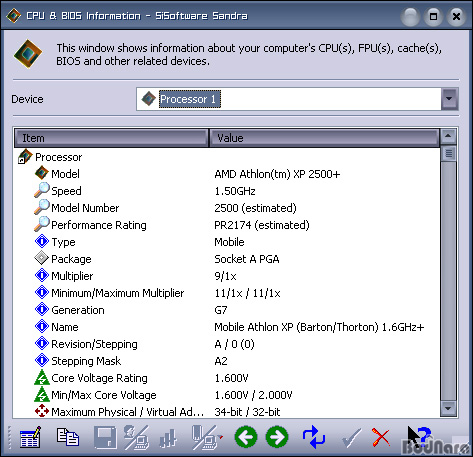Open the Device dropdown arrow
Screen dimensions: 473x457
(x=449, y=99)
